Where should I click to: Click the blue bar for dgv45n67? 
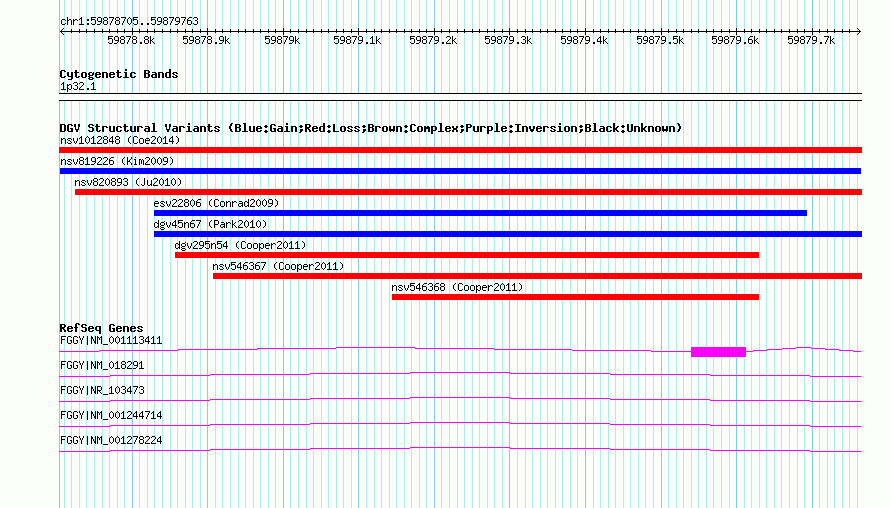[x=507, y=234]
